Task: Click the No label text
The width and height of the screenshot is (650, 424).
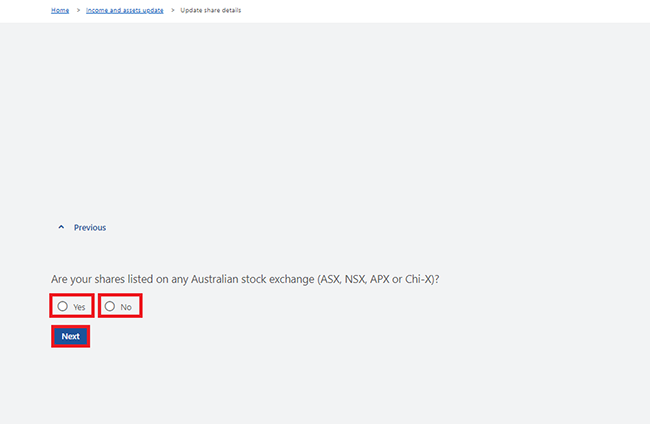Action: [126, 307]
